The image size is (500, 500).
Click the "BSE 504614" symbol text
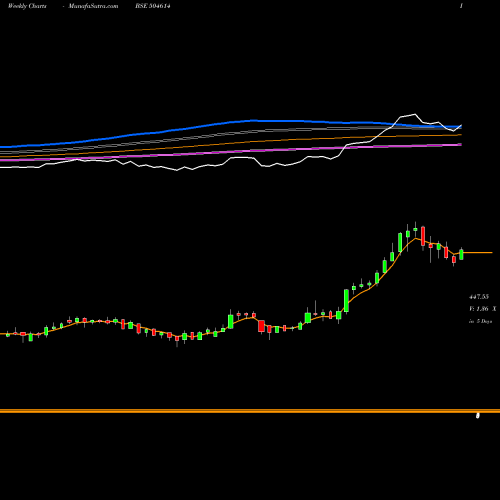click(x=153, y=6)
